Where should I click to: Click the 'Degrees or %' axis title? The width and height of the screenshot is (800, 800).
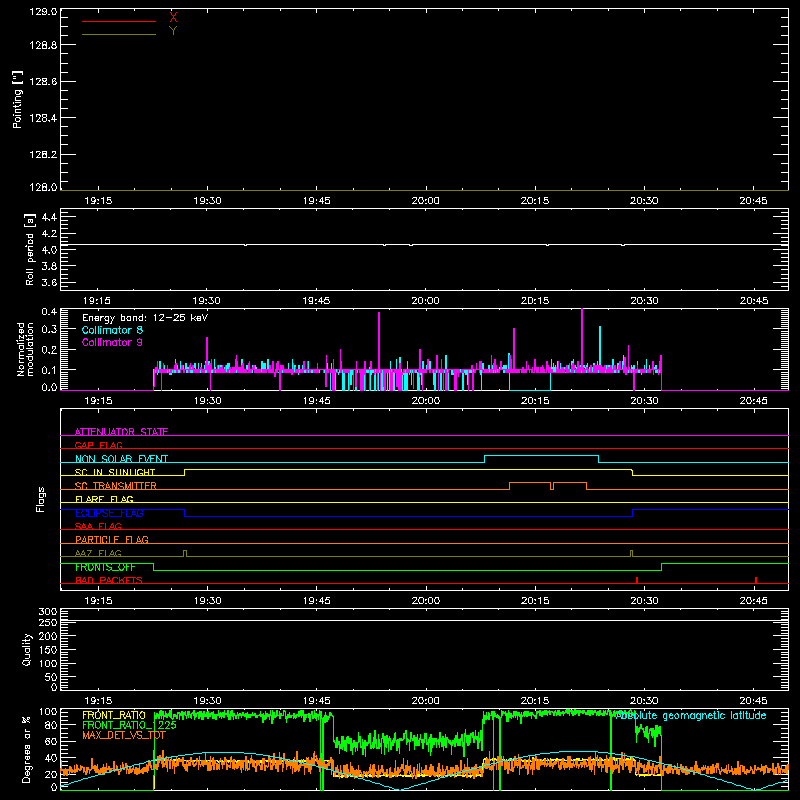27,749
